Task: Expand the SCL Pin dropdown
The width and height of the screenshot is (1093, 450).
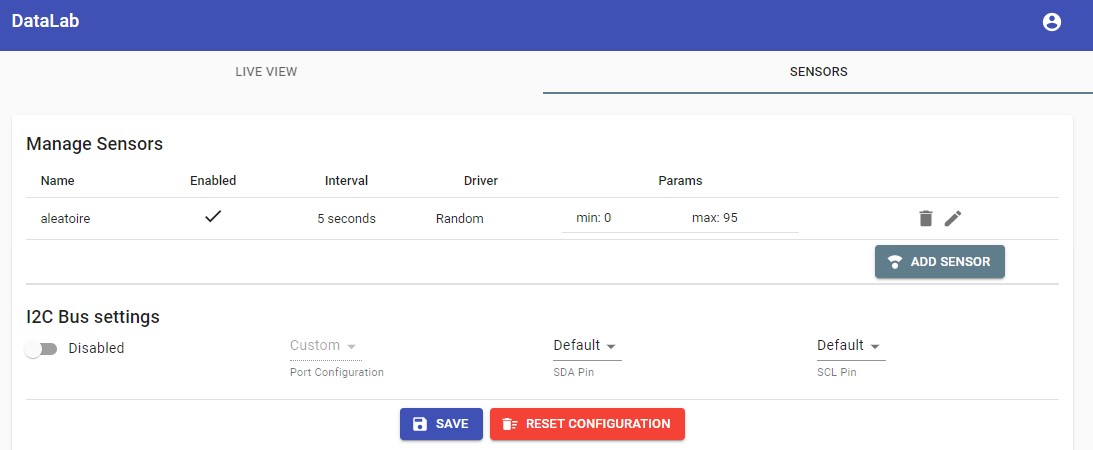Action: pyautogui.click(x=851, y=346)
